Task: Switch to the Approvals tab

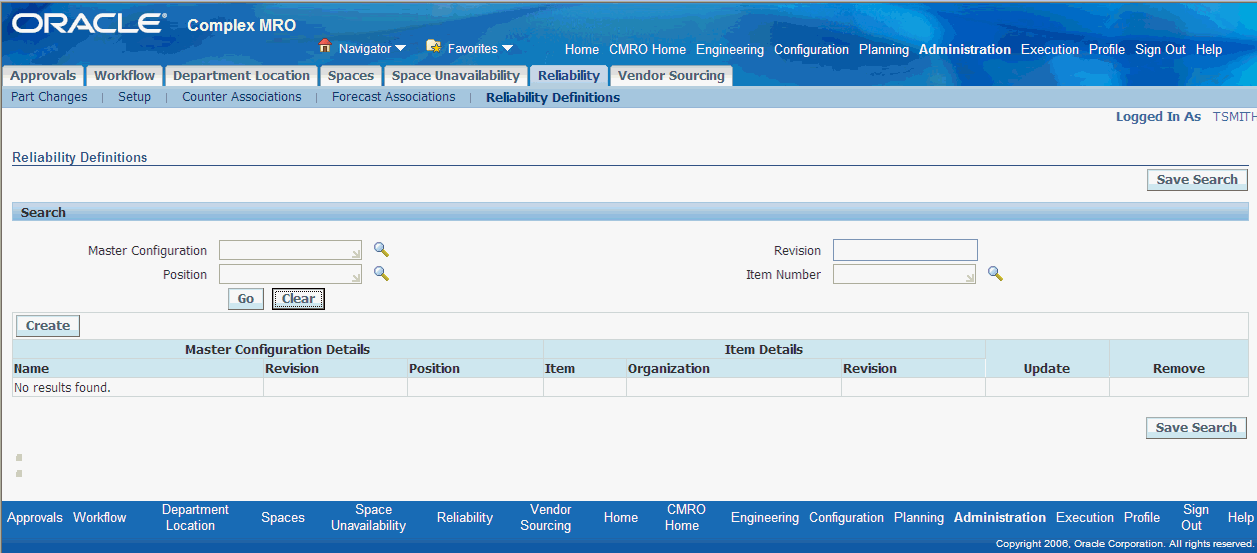Action: [x=43, y=76]
